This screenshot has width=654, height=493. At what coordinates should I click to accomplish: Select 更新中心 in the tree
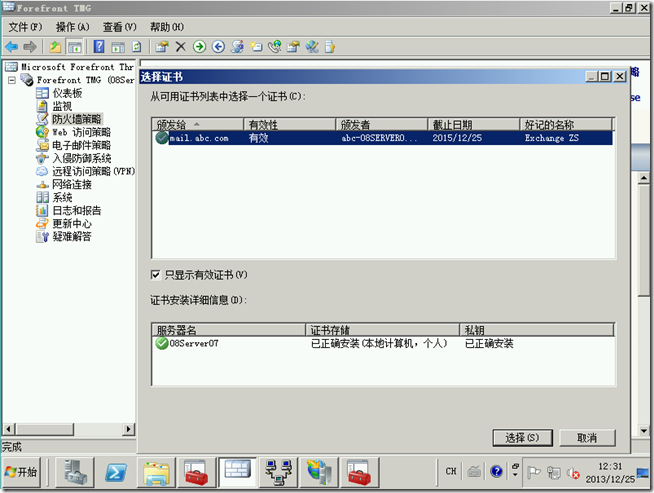pos(72,223)
